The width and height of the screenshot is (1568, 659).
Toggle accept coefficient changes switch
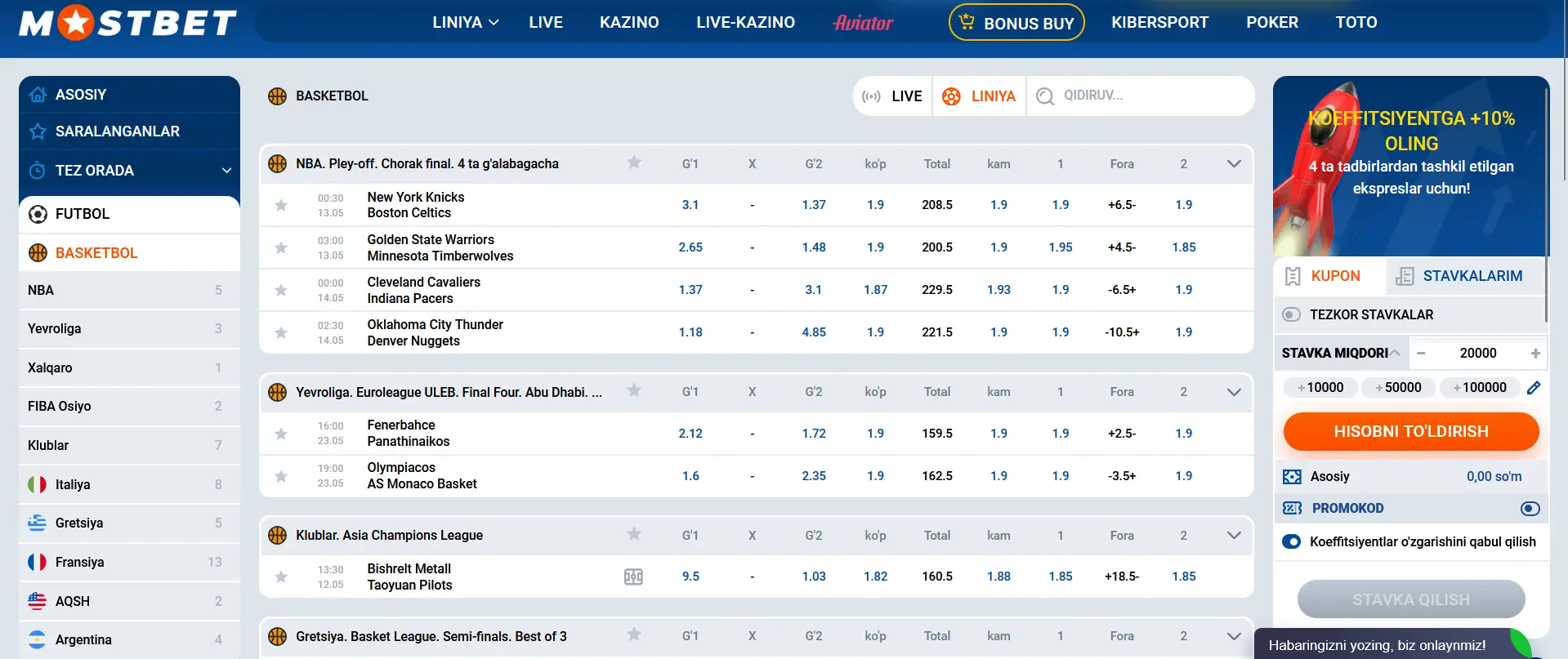tap(1291, 541)
